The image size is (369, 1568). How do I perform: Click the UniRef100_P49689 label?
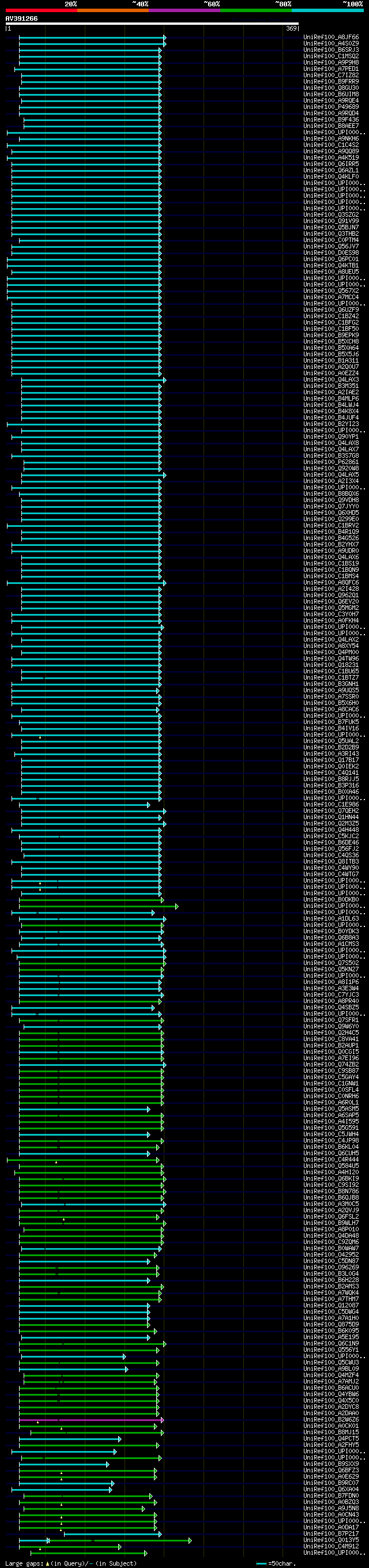332,107
